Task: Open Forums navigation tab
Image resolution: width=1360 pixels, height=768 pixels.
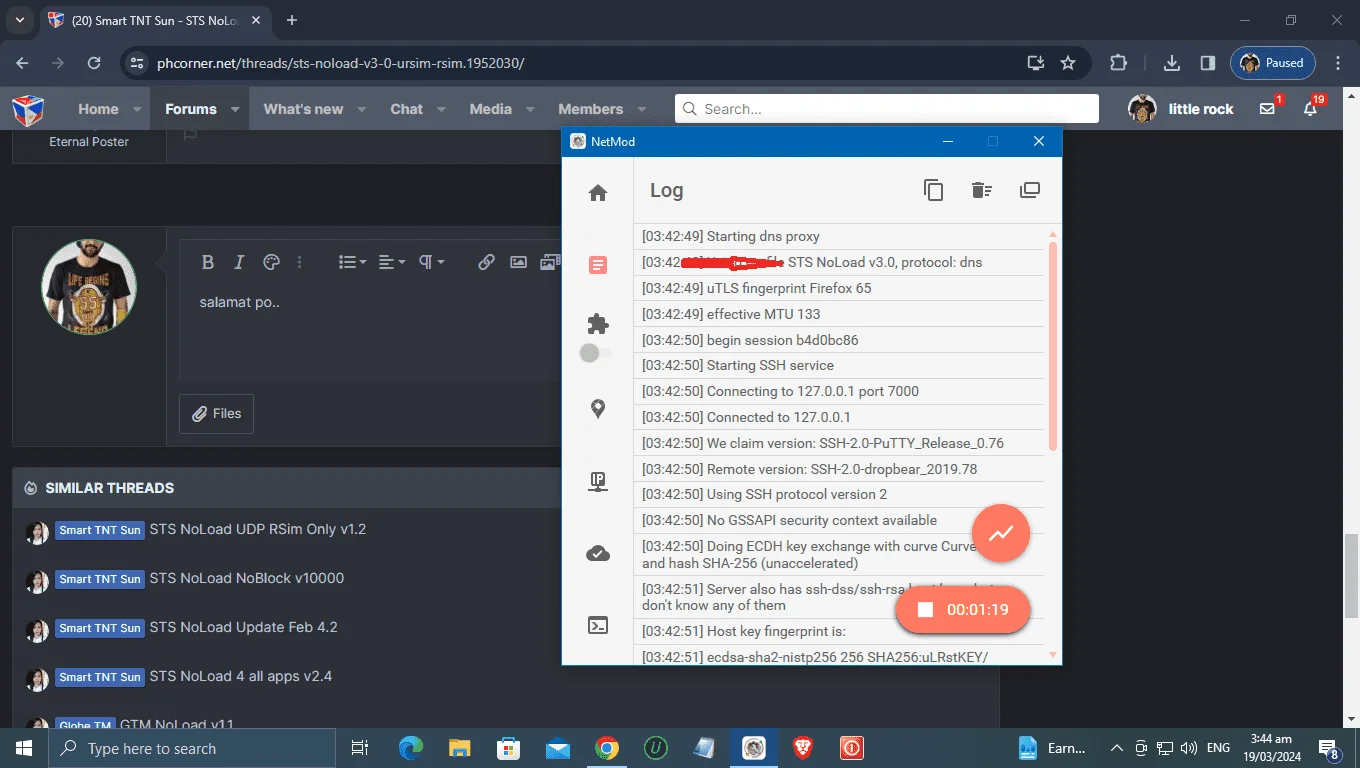Action: pos(191,109)
